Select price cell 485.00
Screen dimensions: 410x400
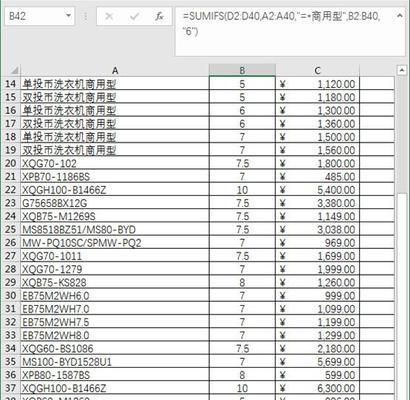click(x=318, y=176)
